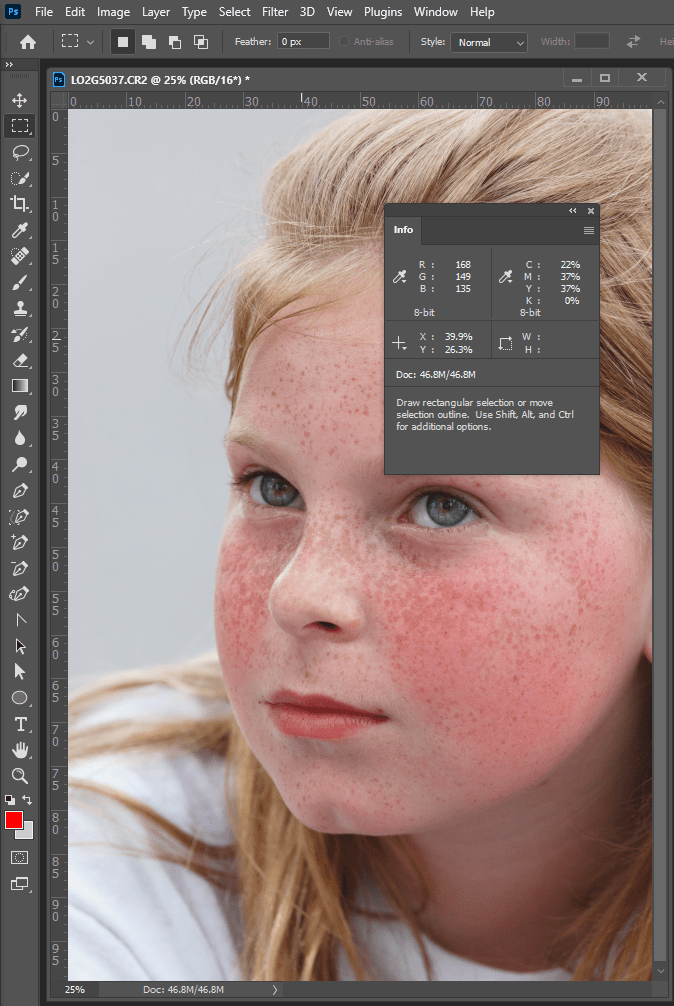Select the Curvature Pen tool

20,594
